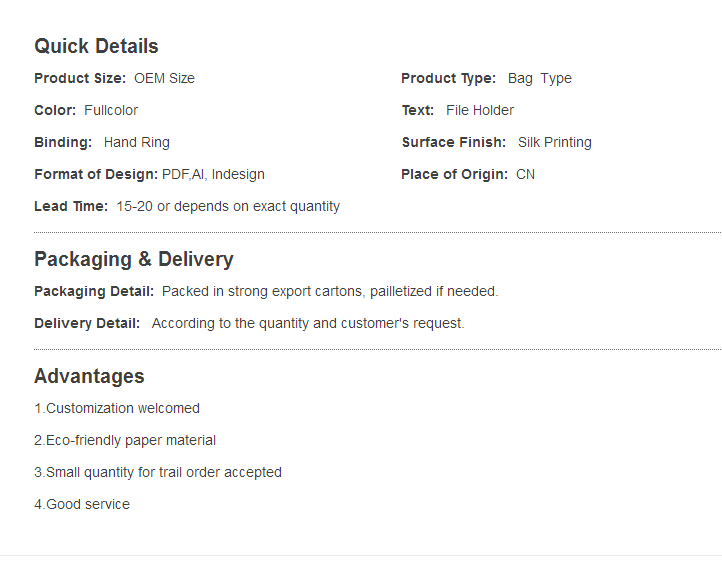Image resolution: width=722 pixels, height=563 pixels.
Task: Click the Good service list item
Action: click(x=82, y=505)
